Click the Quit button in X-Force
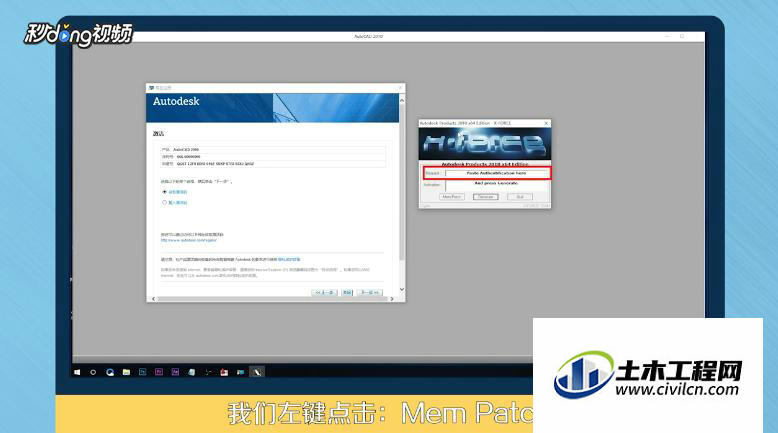 click(x=519, y=197)
